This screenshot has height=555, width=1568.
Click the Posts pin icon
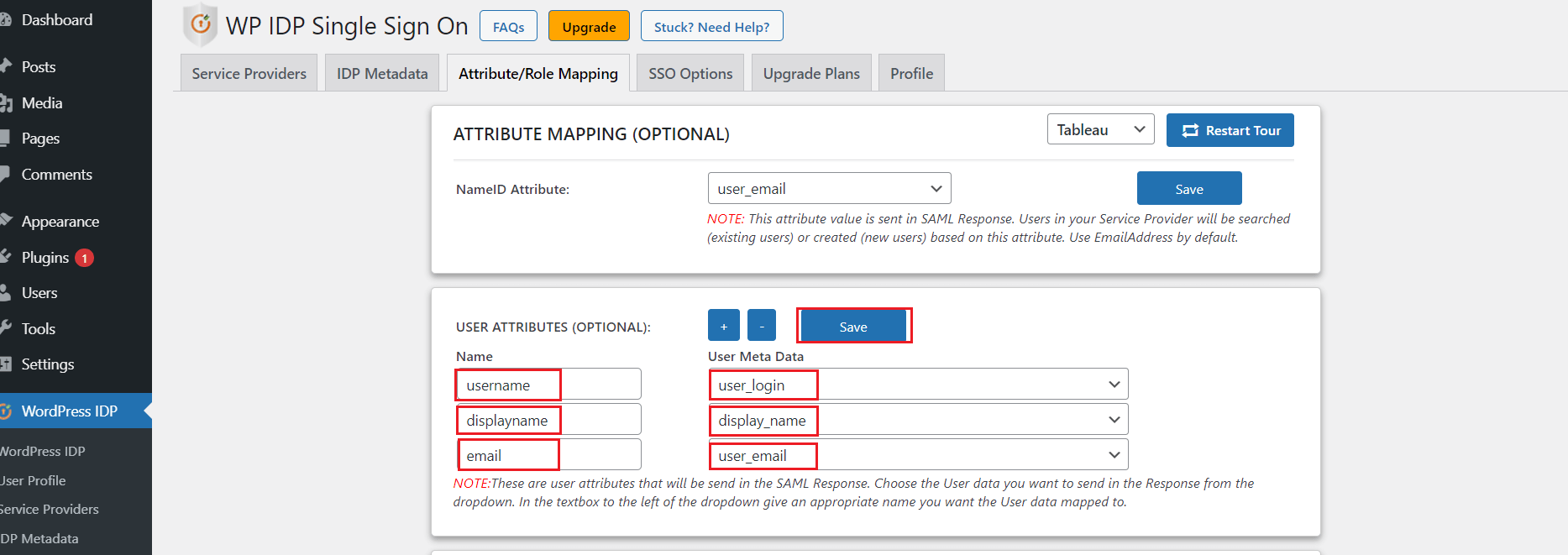point(5,66)
